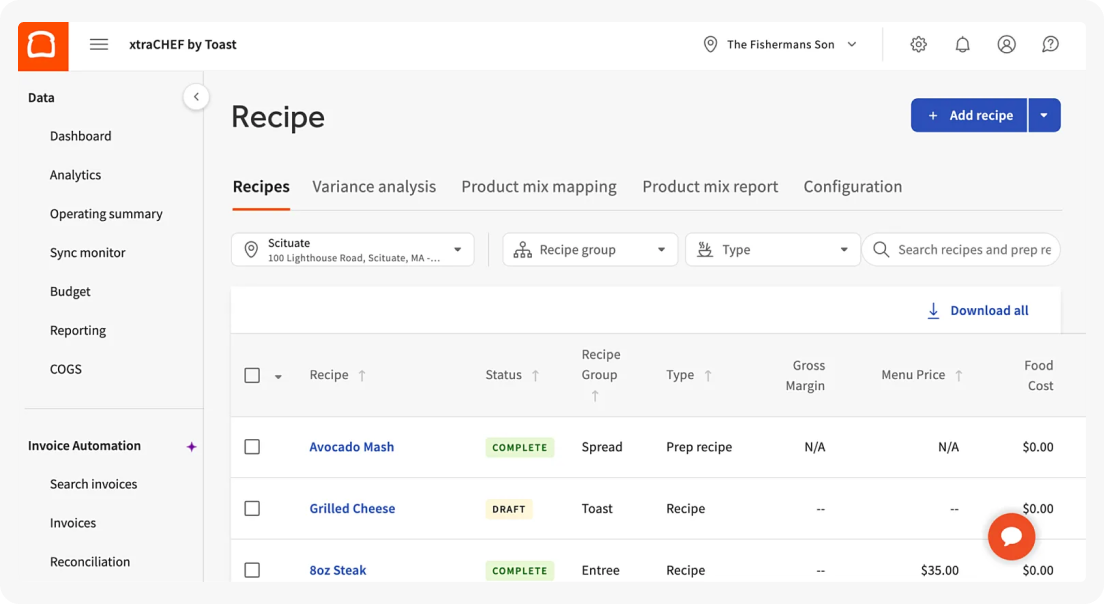This screenshot has width=1104, height=604.
Task: Open notifications bell icon
Action: [962, 44]
